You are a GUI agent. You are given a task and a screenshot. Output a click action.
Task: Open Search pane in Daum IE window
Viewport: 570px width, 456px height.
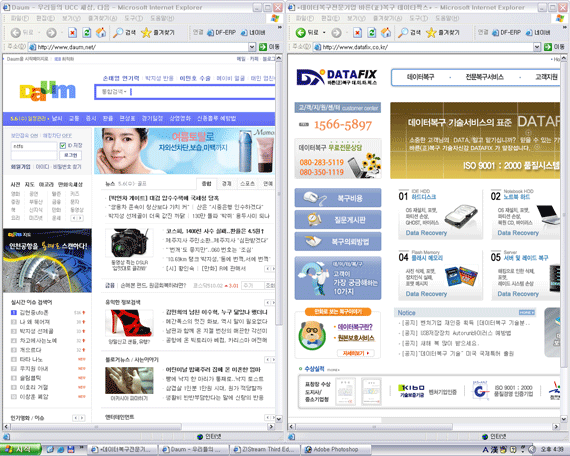(x=124, y=33)
